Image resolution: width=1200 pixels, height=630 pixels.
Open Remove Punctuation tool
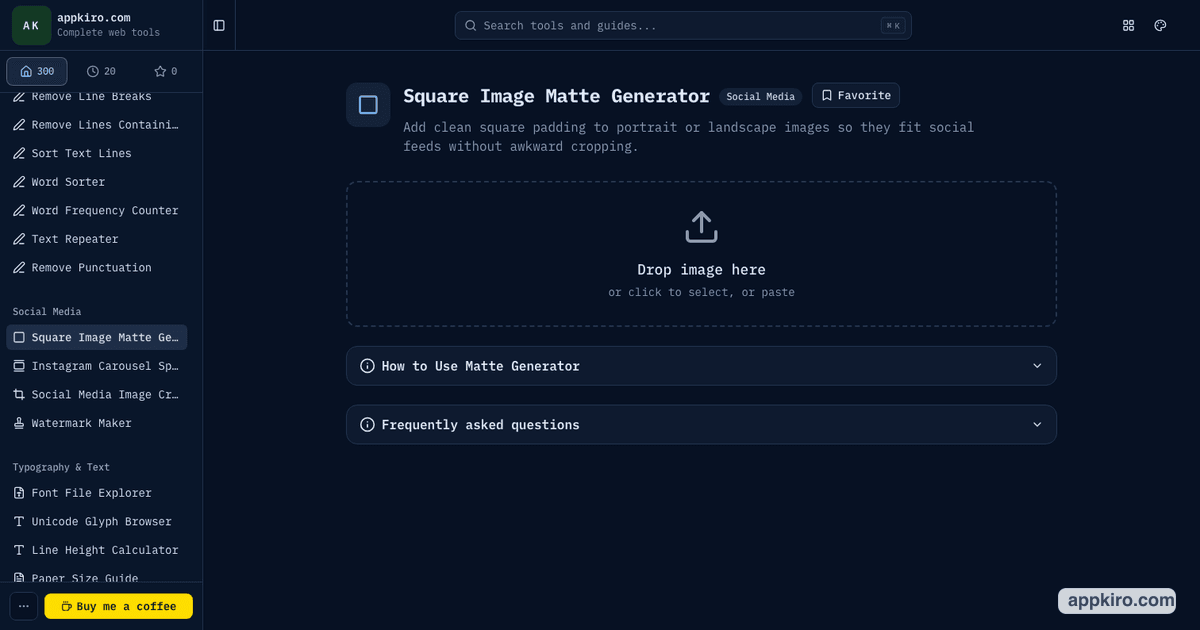97,267
